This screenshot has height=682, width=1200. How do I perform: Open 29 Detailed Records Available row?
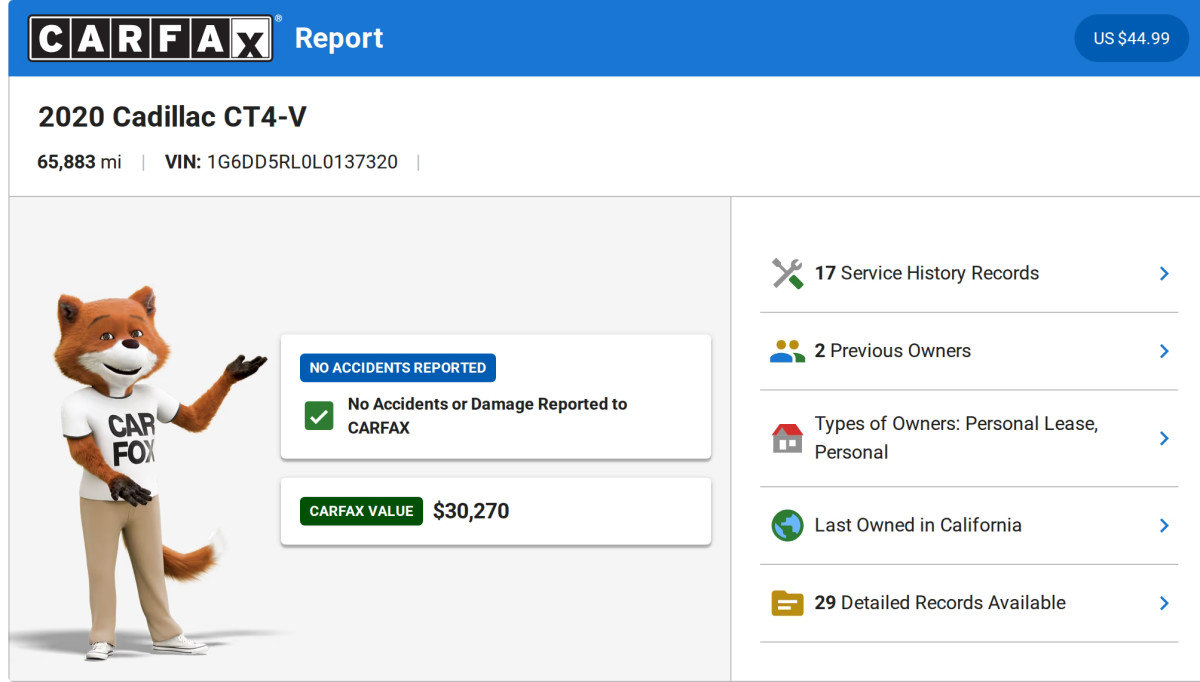[969, 603]
